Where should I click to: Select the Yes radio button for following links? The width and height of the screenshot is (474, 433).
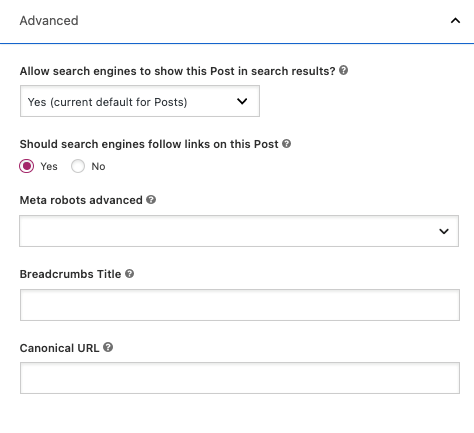[27, 166]
